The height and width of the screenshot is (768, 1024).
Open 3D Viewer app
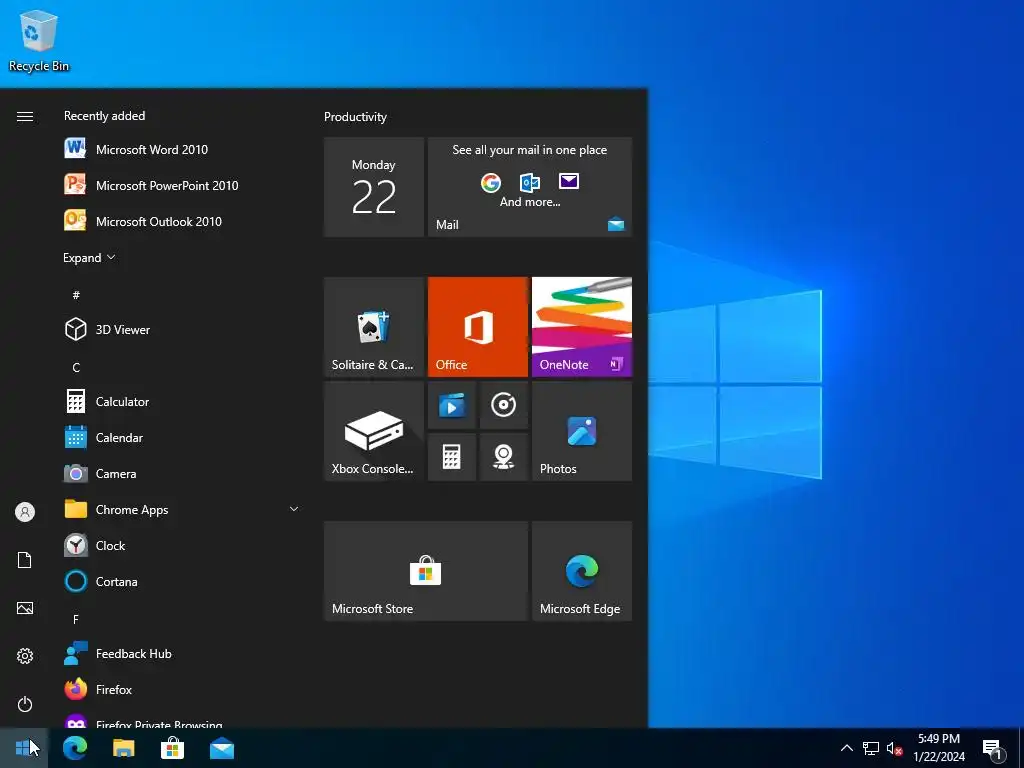[183, 330]
